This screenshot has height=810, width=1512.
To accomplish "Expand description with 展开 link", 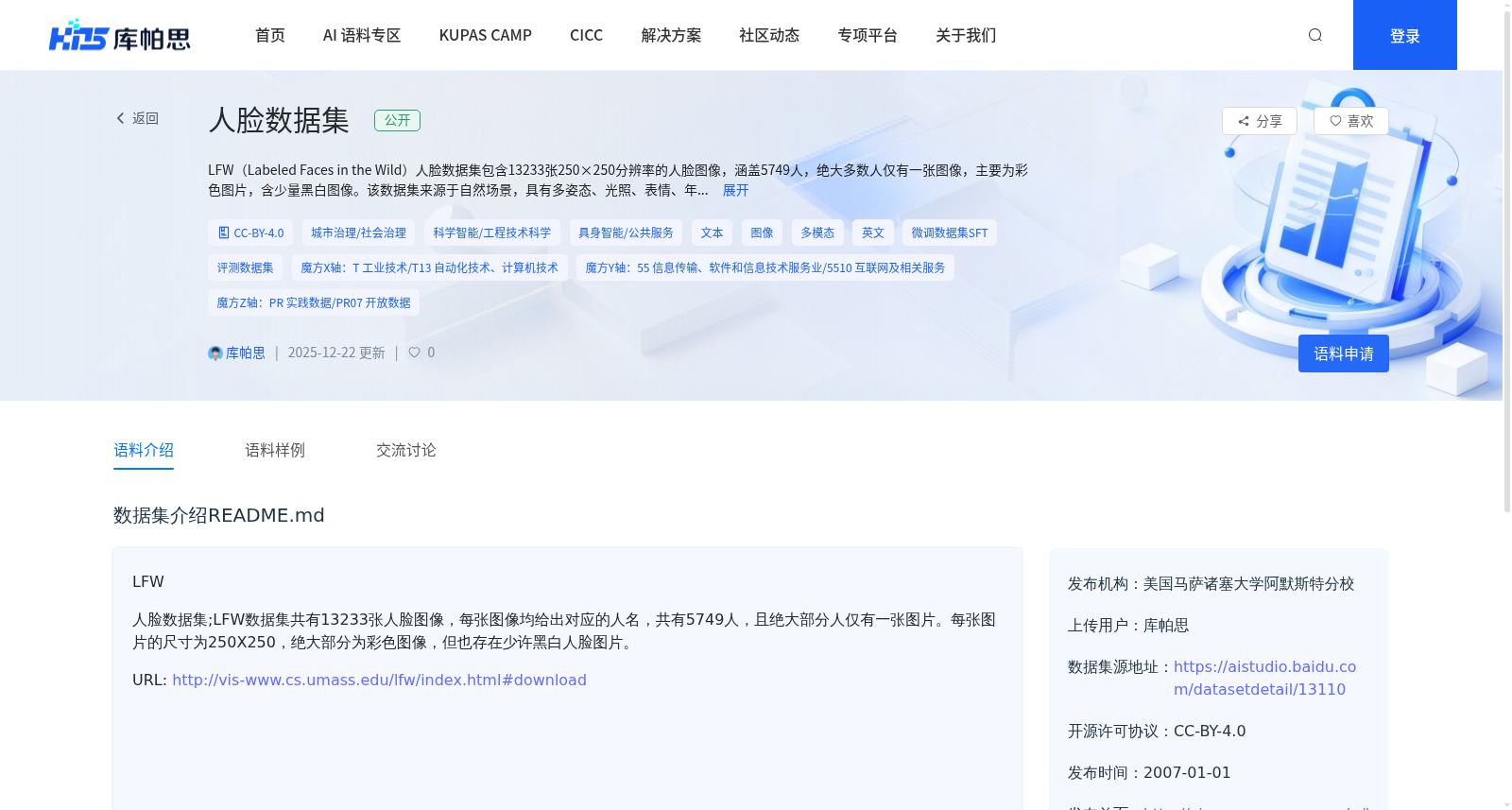I will (735, 190).
